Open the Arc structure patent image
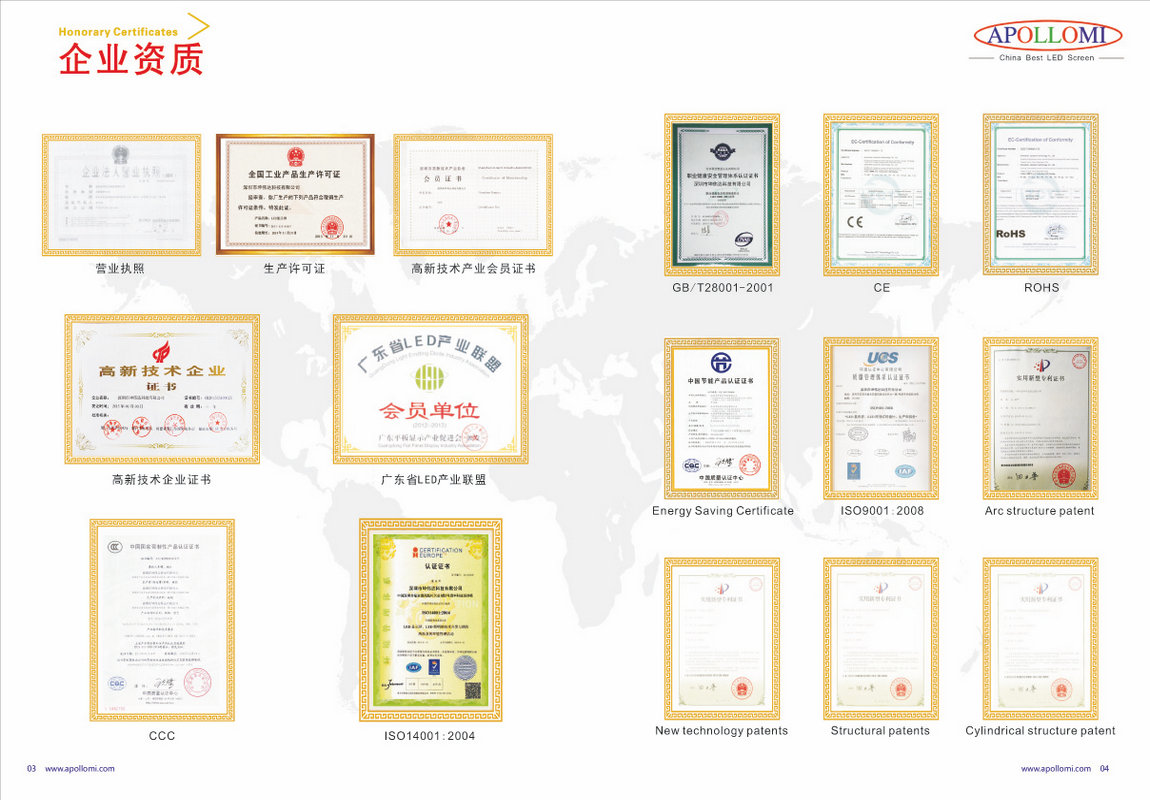The width and height of the screenshot is (1150, 800). [x=1041, y=419]
